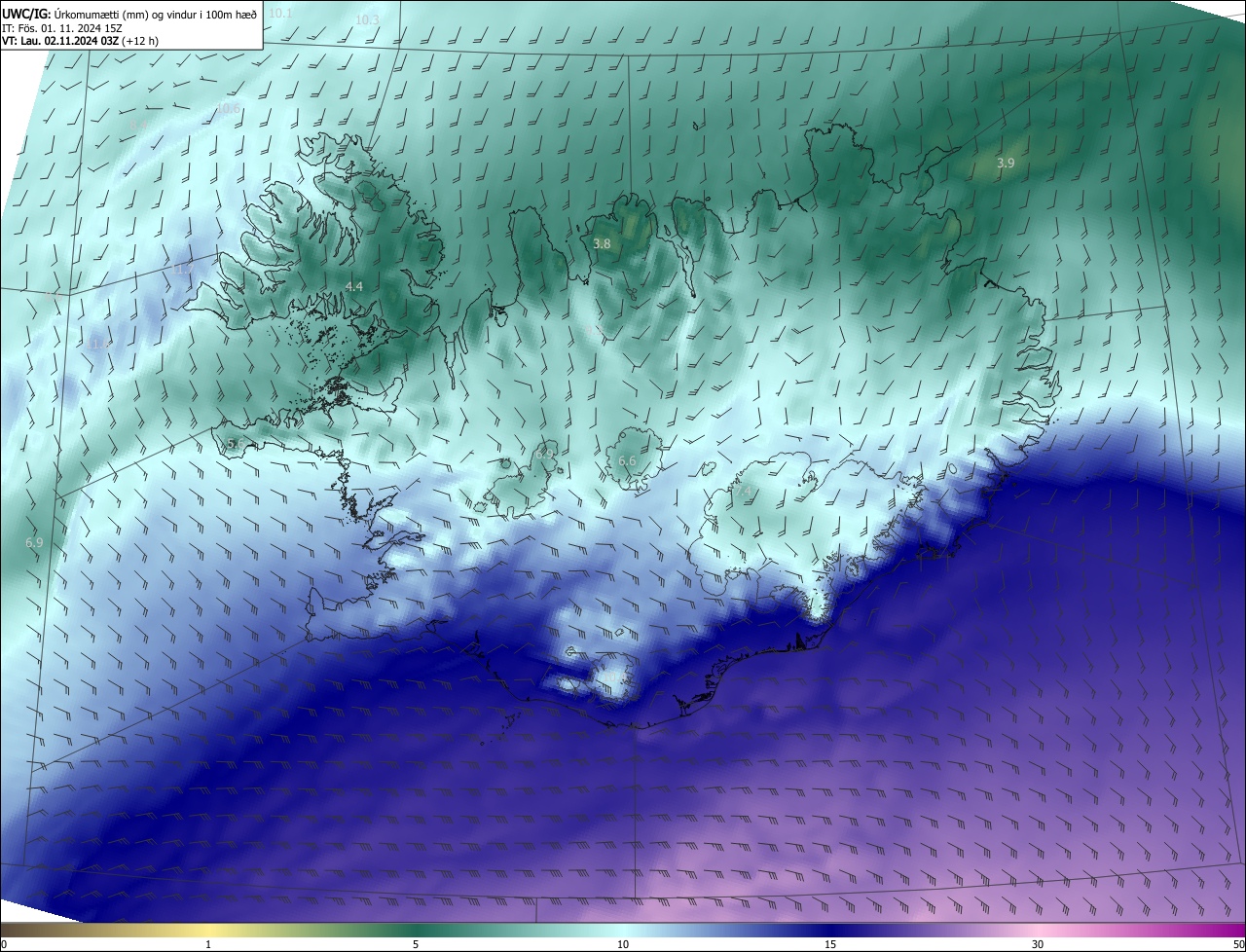Viewport: 1246px width, 952px height.
Task: Click the 3.9 value label on the map
Action: click(1006, 164)
